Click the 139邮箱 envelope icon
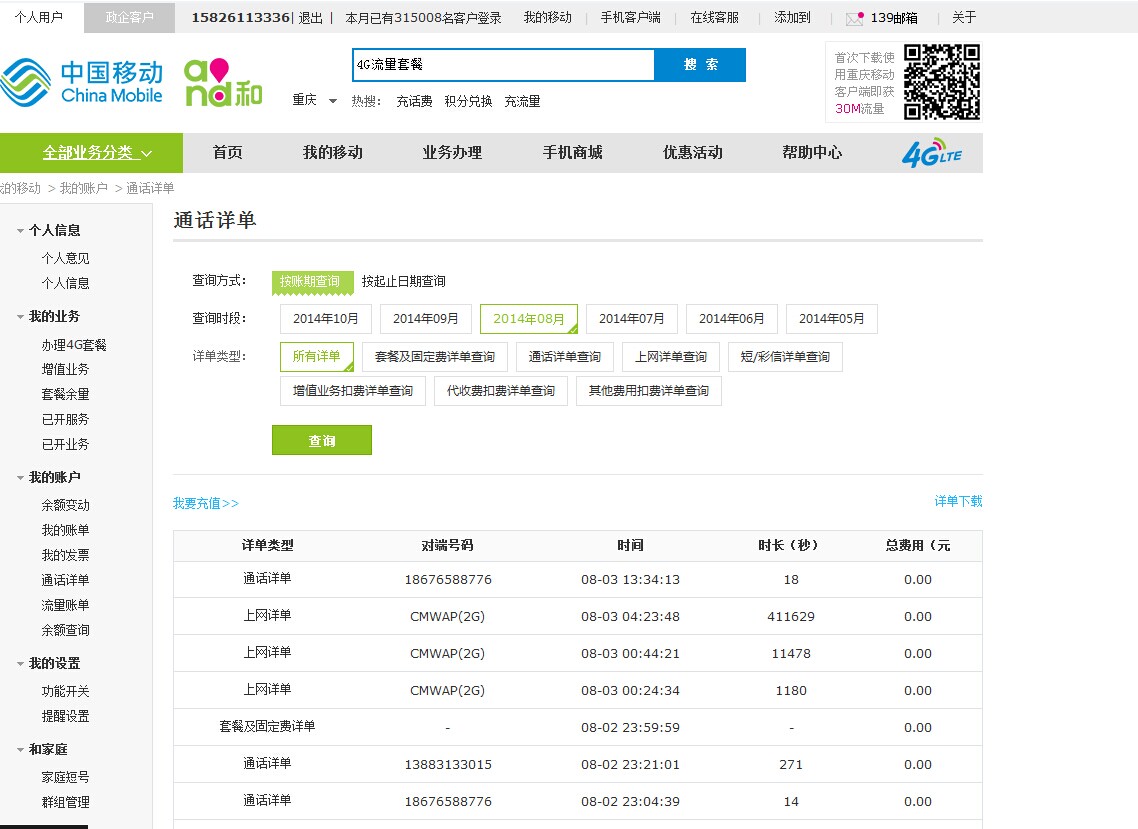Image resolution: width=1138 pixels, height=829 pixels. (x=854, y=18)
